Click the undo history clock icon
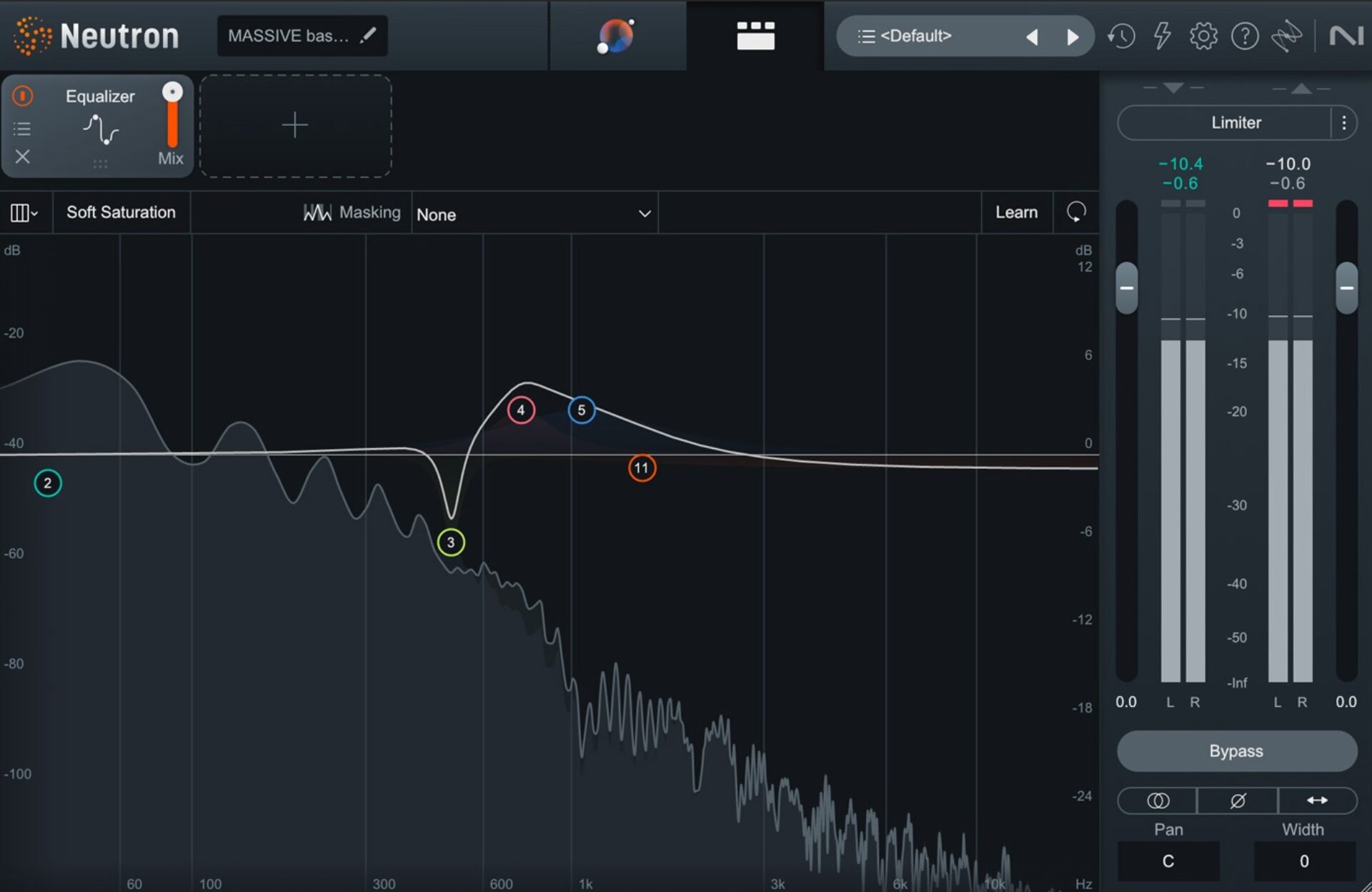Screen dimensions: 1372x892 [1122, 36]
